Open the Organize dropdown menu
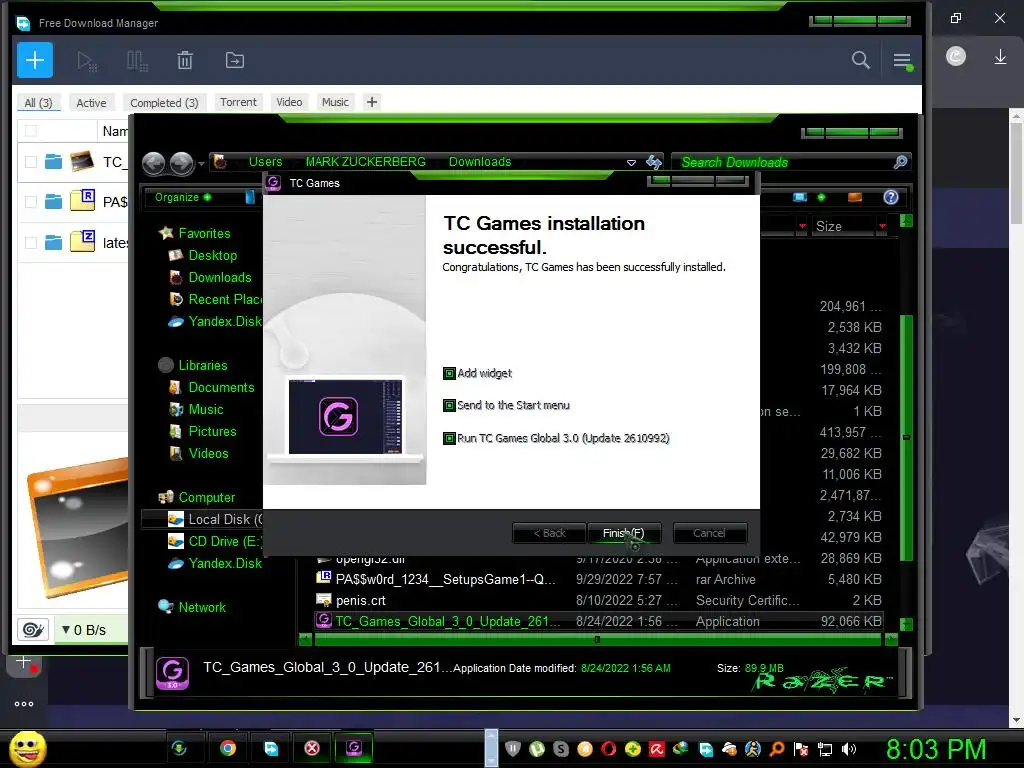Screen dimensions: 1024x768 click(183, 197)
